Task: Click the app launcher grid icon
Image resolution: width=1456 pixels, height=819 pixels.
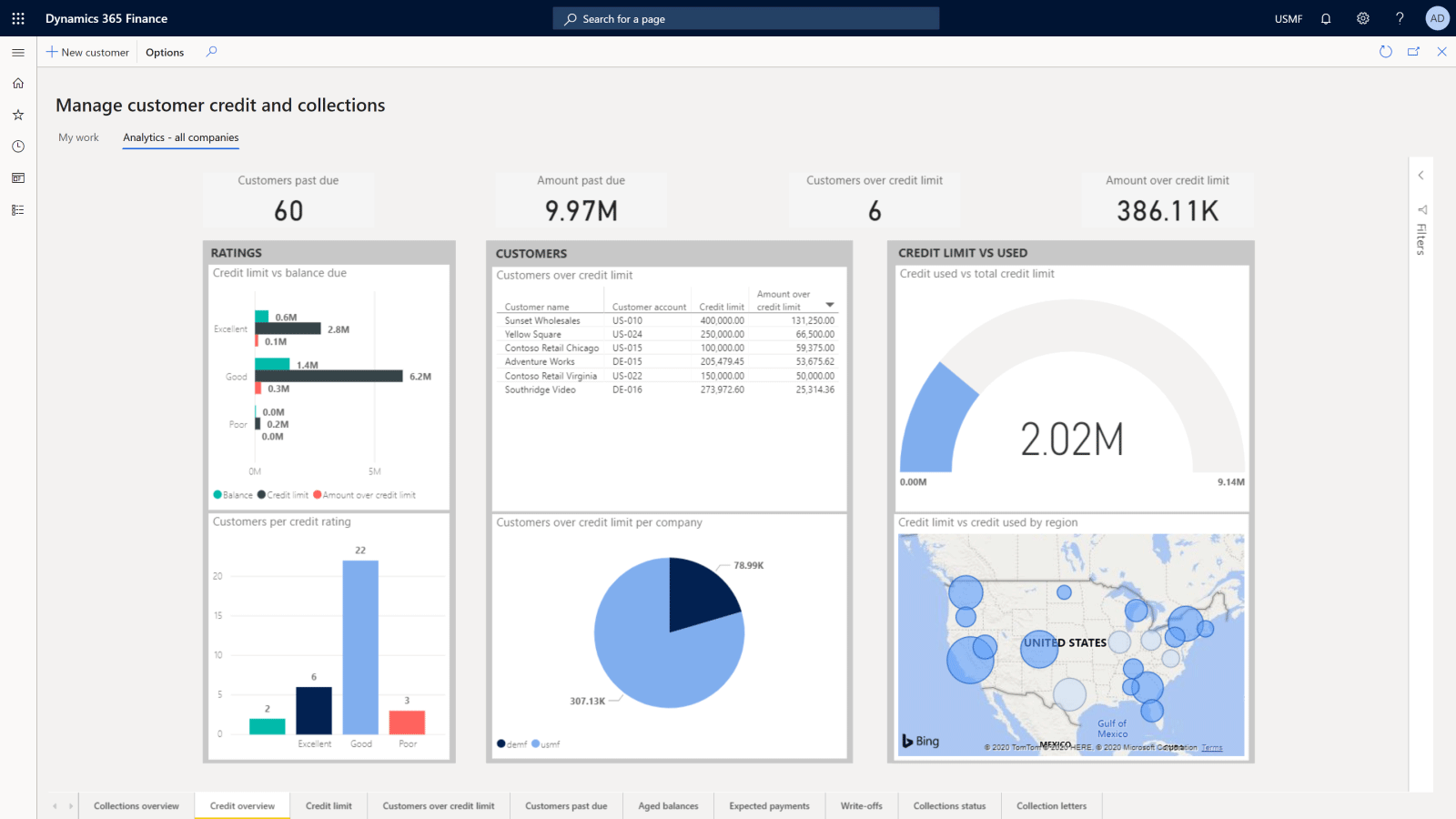Action: 17,18
